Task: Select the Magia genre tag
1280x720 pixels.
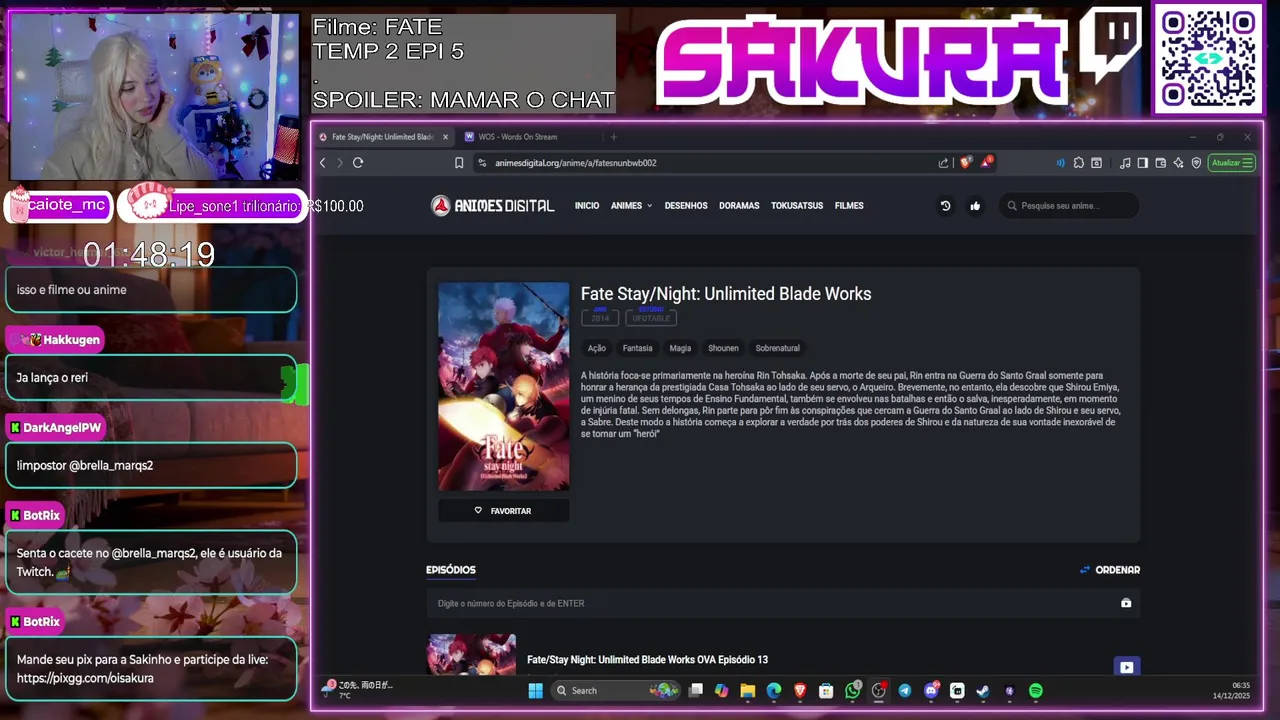Action: (x=680, y=348)
